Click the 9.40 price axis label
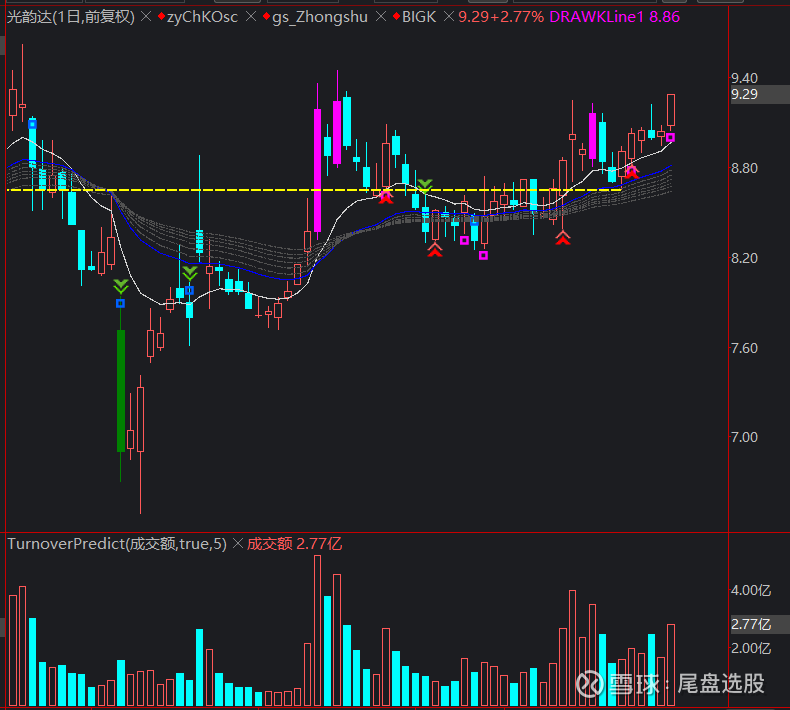Viewport: 790px width, 710px height. click(x=744, y=78)
